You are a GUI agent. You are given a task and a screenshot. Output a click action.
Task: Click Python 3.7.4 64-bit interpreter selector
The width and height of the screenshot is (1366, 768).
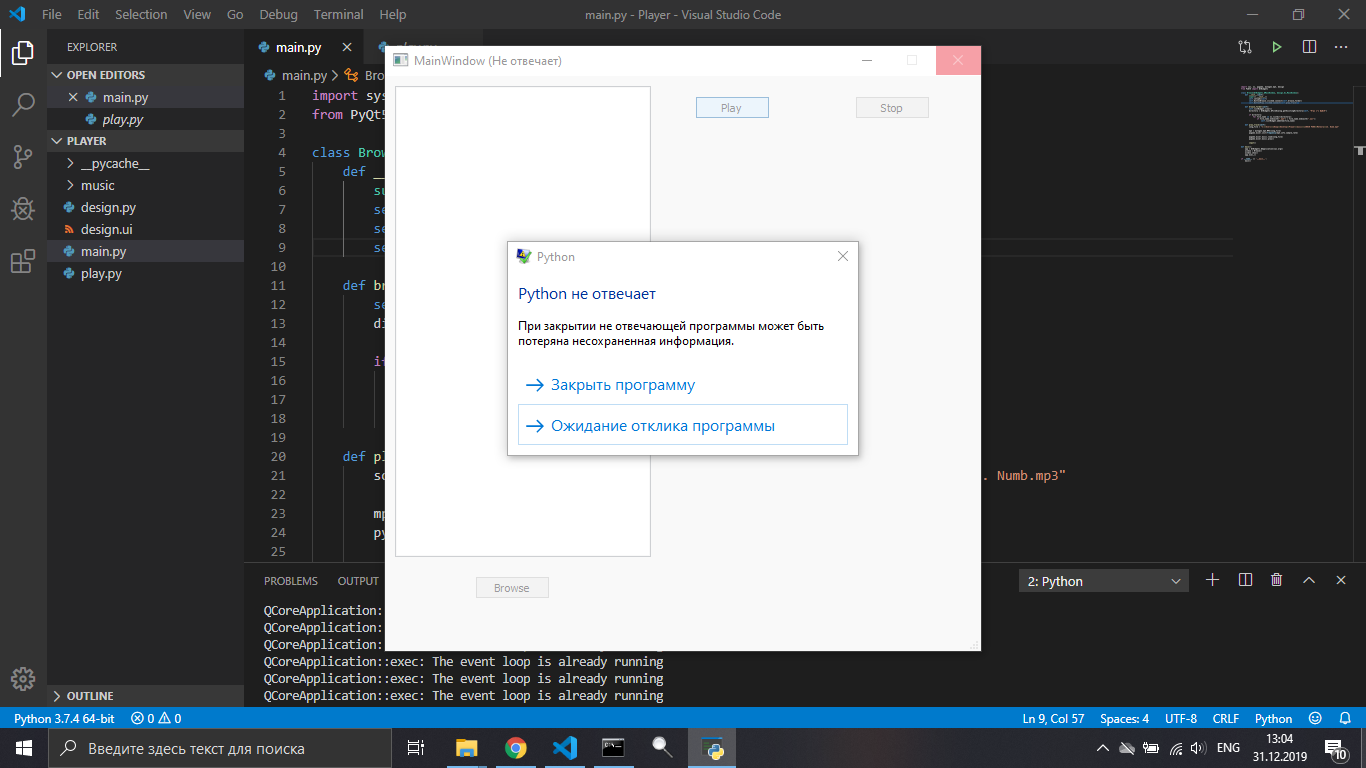(x=64, y=718)
